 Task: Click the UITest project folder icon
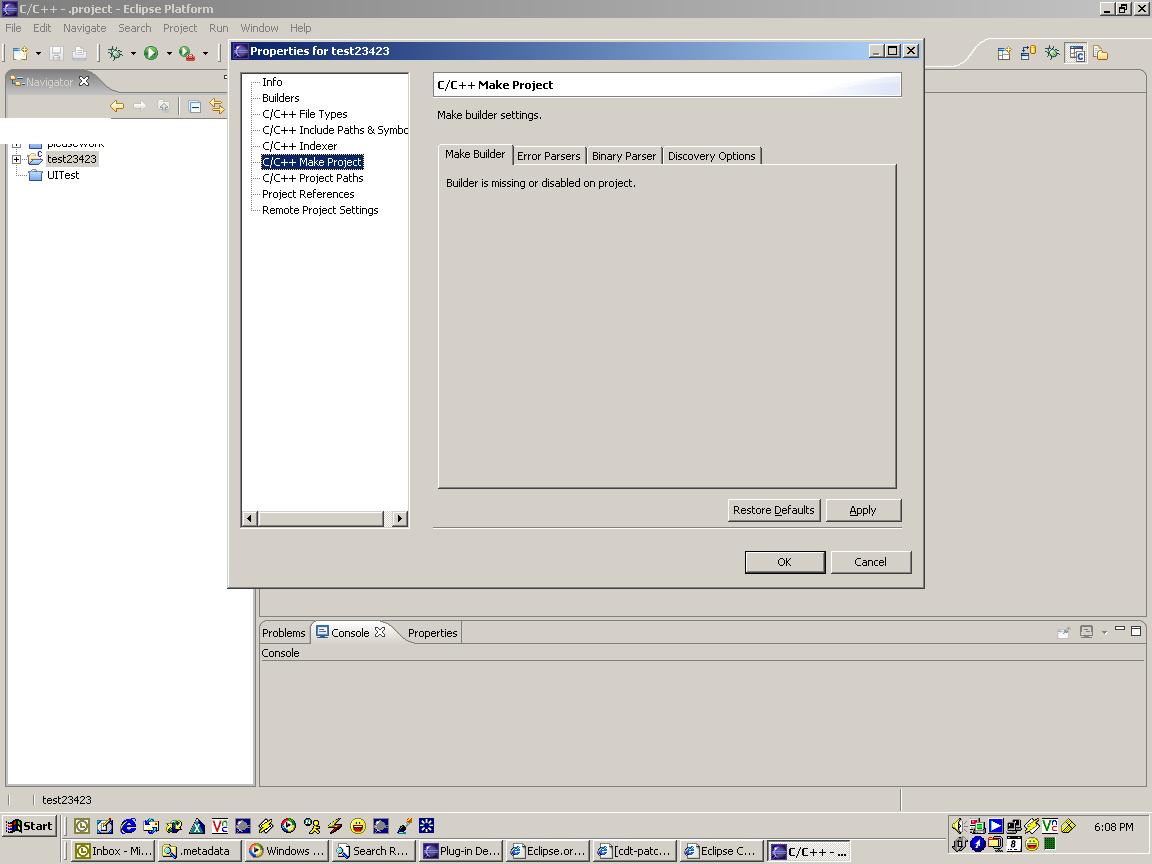point(35,175)
